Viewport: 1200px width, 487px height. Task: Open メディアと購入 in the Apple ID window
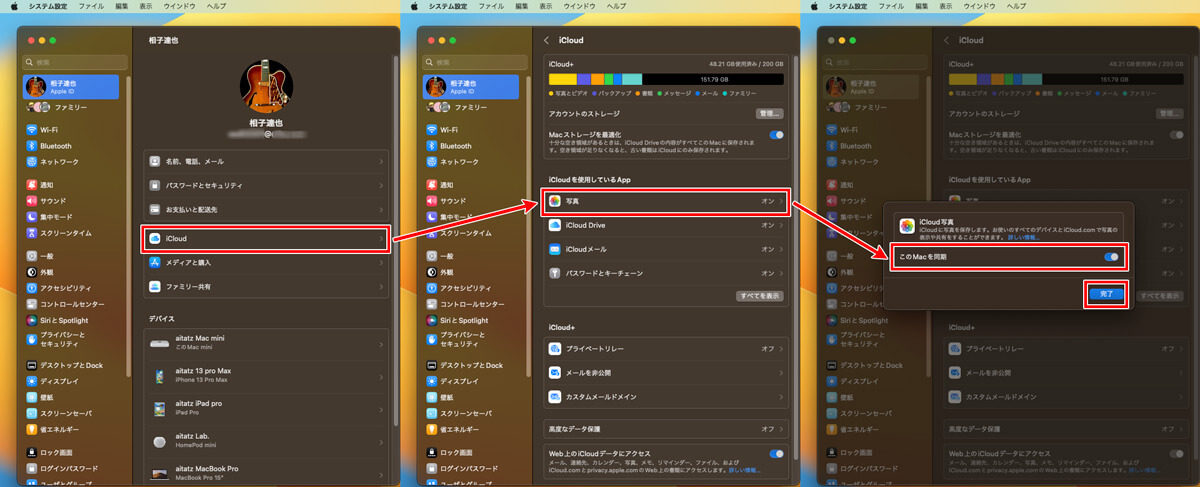tap(266, 263)
